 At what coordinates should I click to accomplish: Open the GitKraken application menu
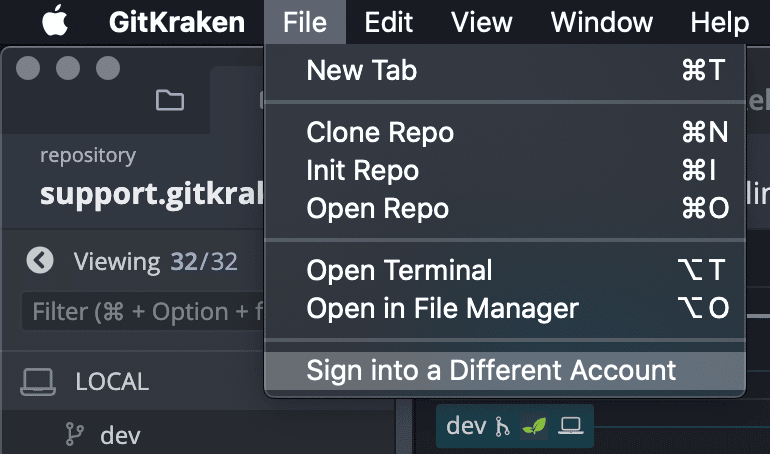coord(176,21)
